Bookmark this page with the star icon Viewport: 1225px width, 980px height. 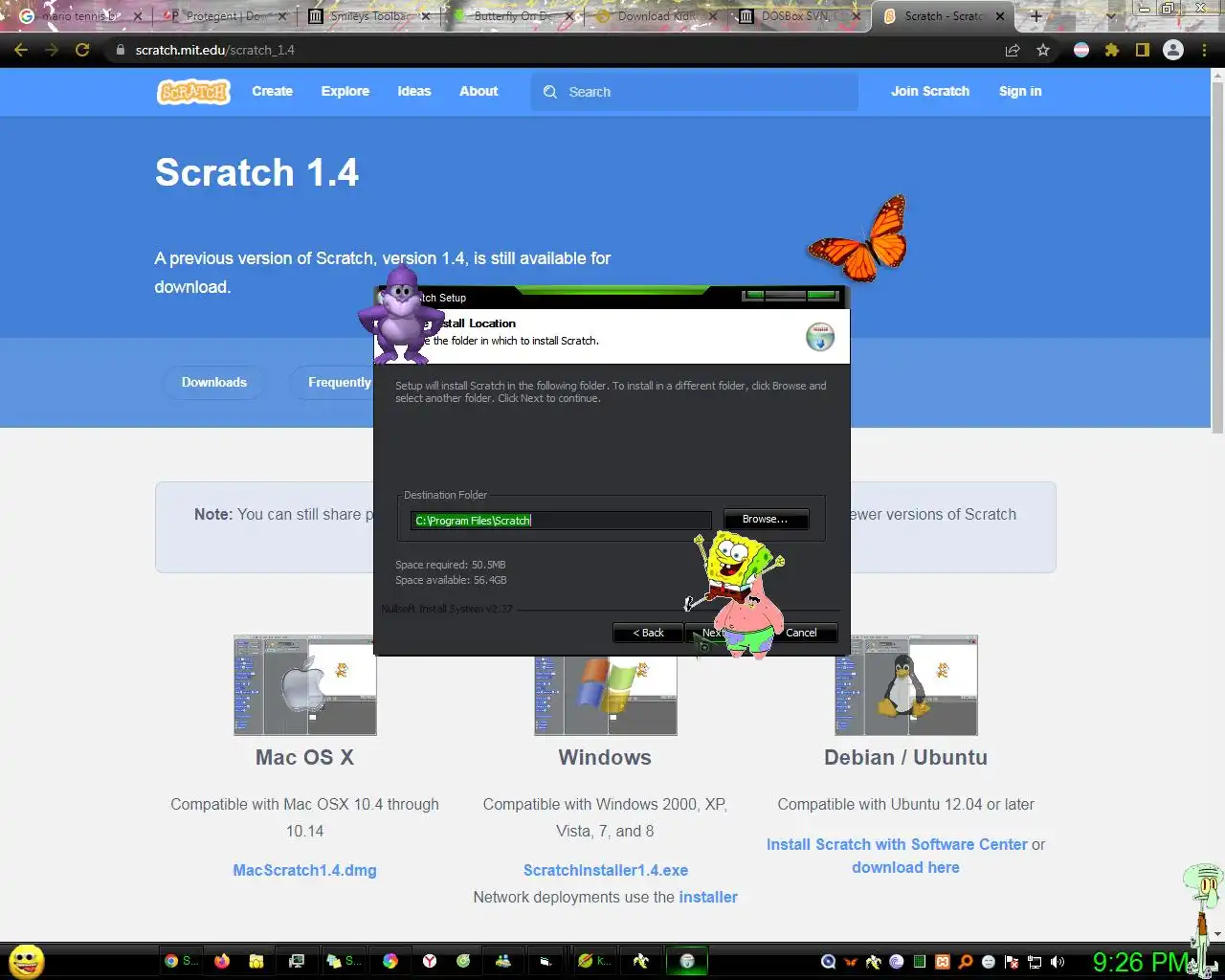tap(1043, 50)
